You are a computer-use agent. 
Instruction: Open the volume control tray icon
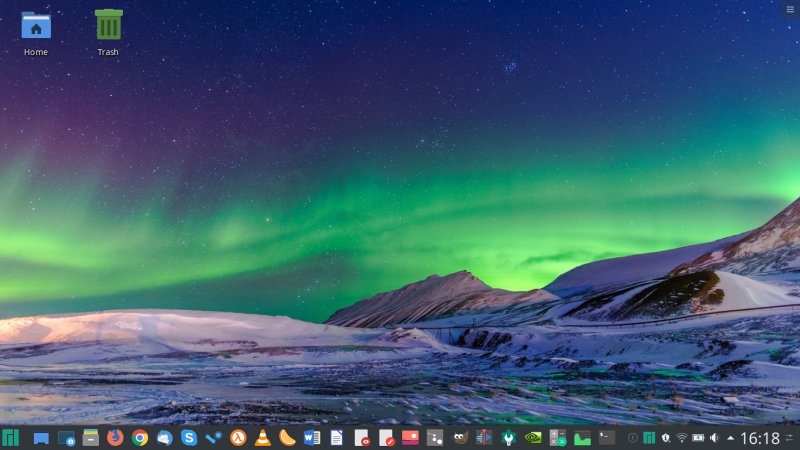coord(714,438)
